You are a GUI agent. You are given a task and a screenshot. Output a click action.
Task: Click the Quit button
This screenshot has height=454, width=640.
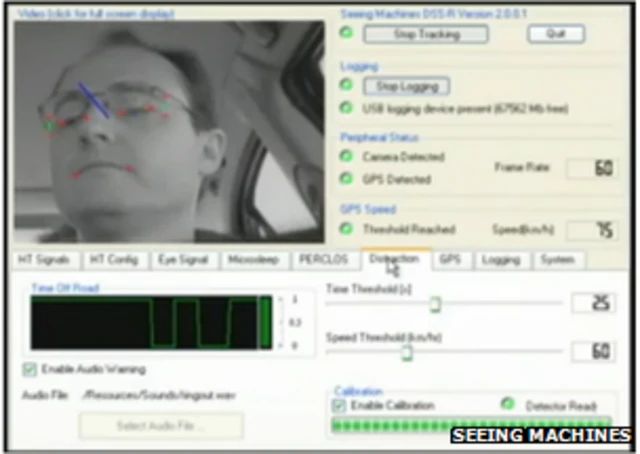click(555, 34)
